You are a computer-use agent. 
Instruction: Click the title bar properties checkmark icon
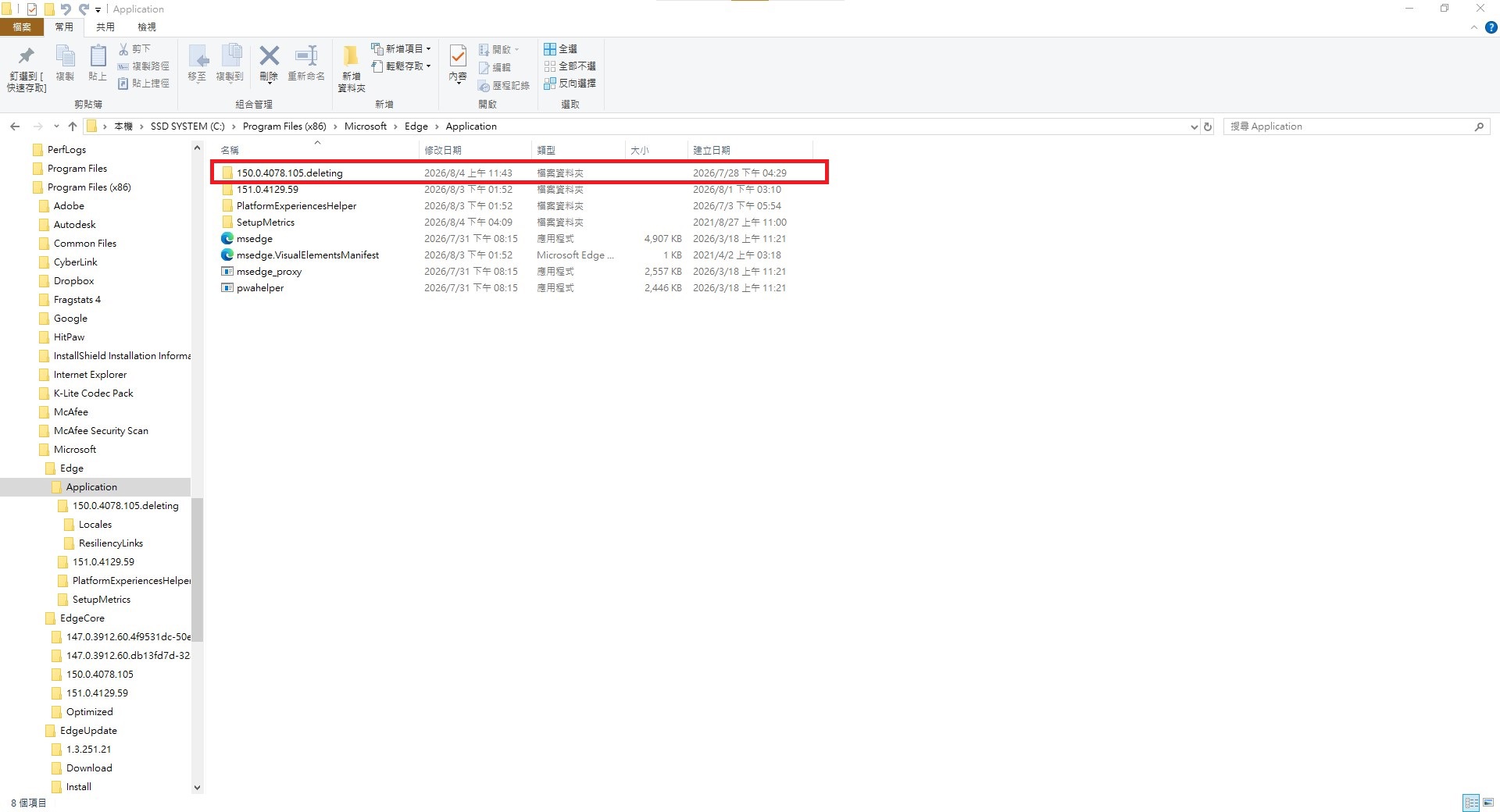pos(32,9)
